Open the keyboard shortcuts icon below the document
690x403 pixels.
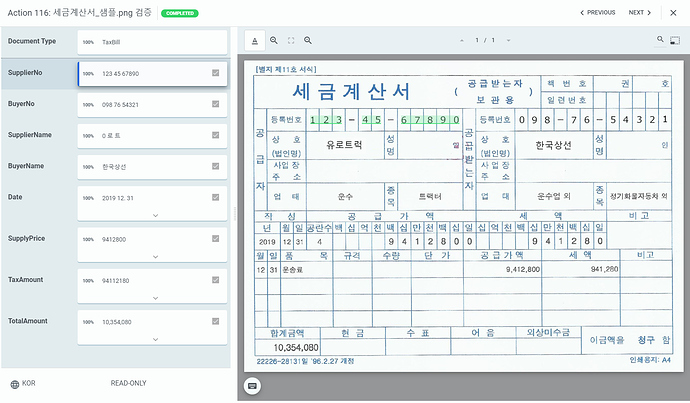tap(252, 386)
